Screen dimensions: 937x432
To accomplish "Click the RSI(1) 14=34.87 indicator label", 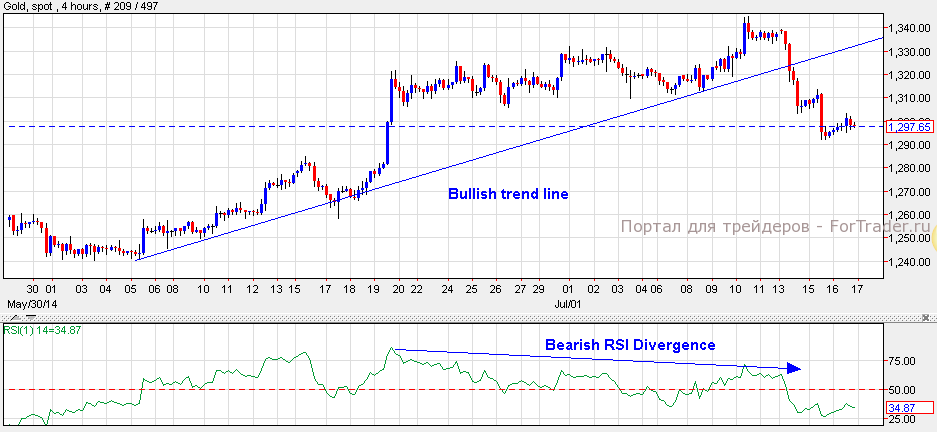I will 46,330.
